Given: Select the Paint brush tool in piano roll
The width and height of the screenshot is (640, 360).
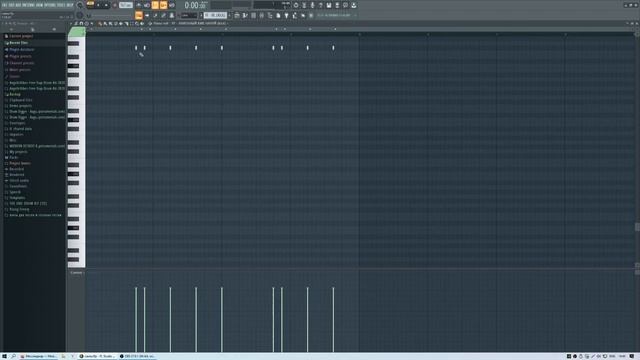Looking at the screenshot, I should 105,24.
